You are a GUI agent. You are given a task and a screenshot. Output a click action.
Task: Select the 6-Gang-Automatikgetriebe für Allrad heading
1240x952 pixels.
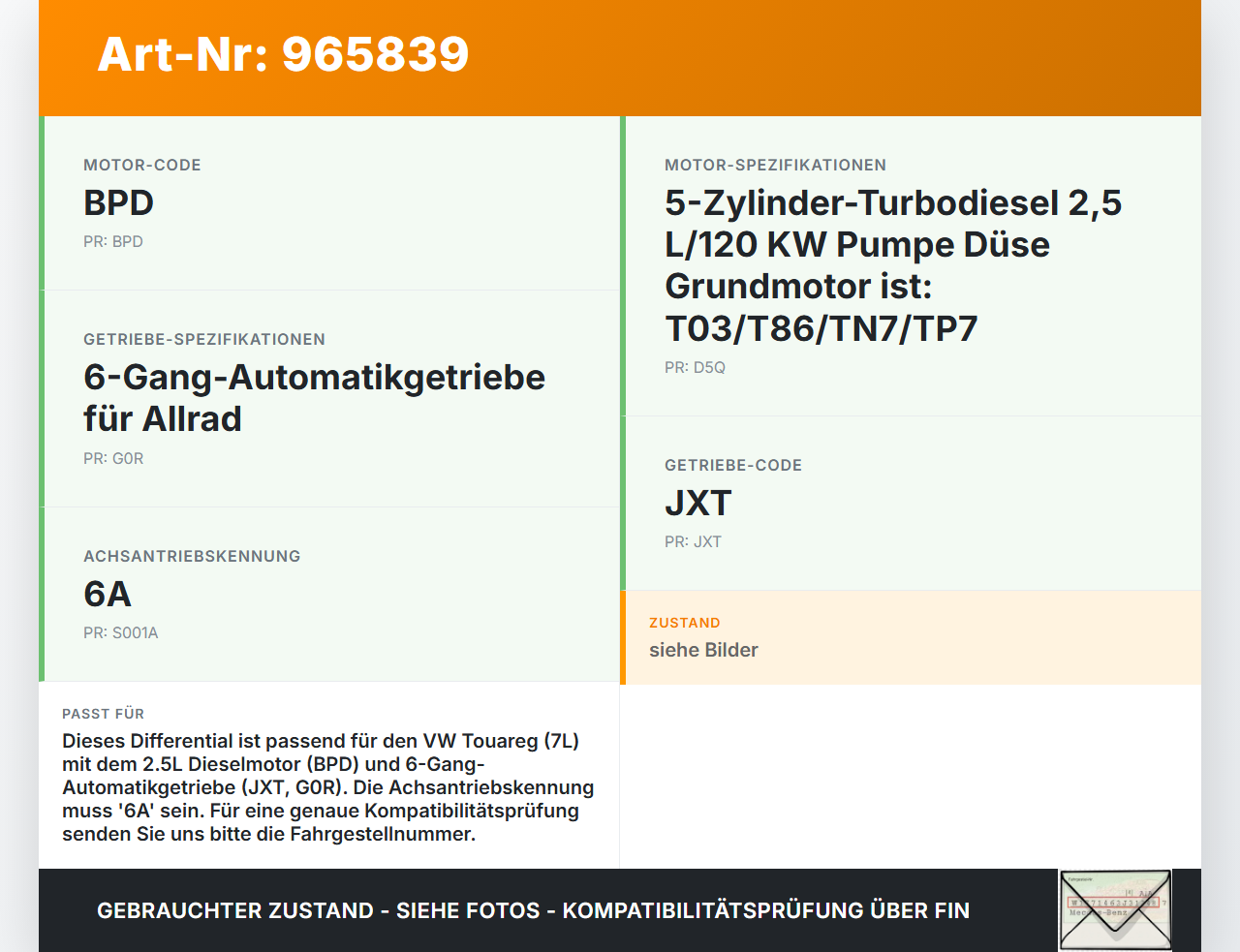[314, 398]
